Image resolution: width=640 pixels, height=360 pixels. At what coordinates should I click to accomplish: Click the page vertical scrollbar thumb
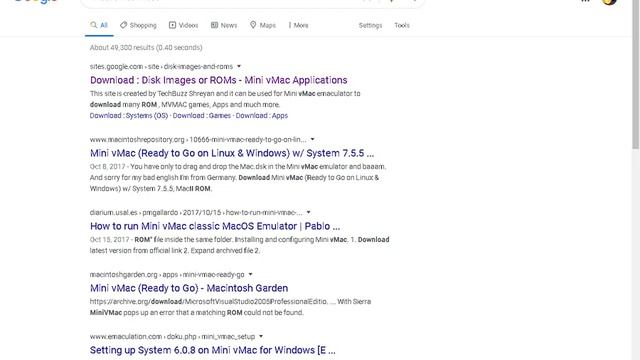pyautogui.click(x=636, y=74)
